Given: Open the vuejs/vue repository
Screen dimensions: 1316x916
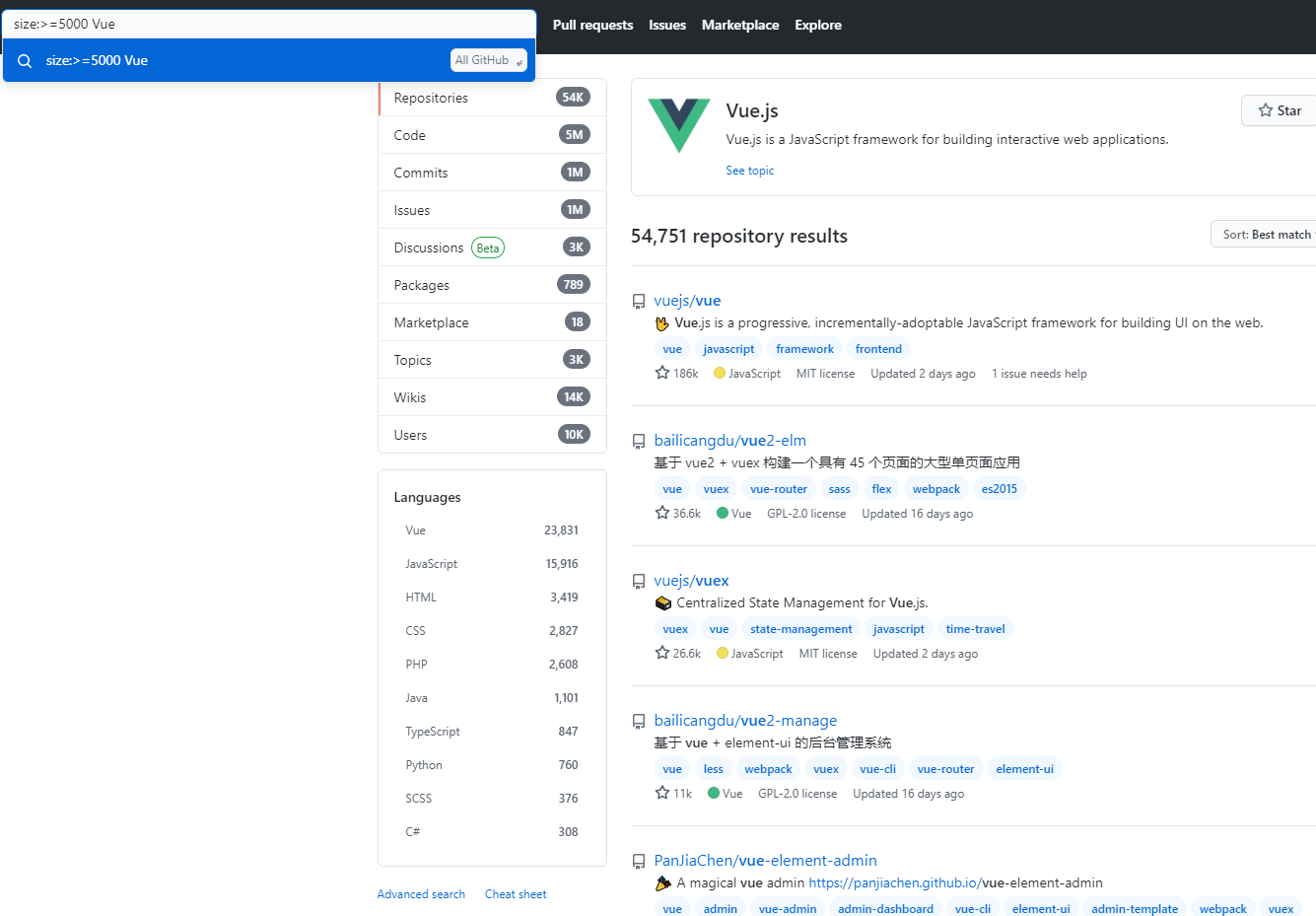Looking at the screenshot, I should click(x=687, y=301).
